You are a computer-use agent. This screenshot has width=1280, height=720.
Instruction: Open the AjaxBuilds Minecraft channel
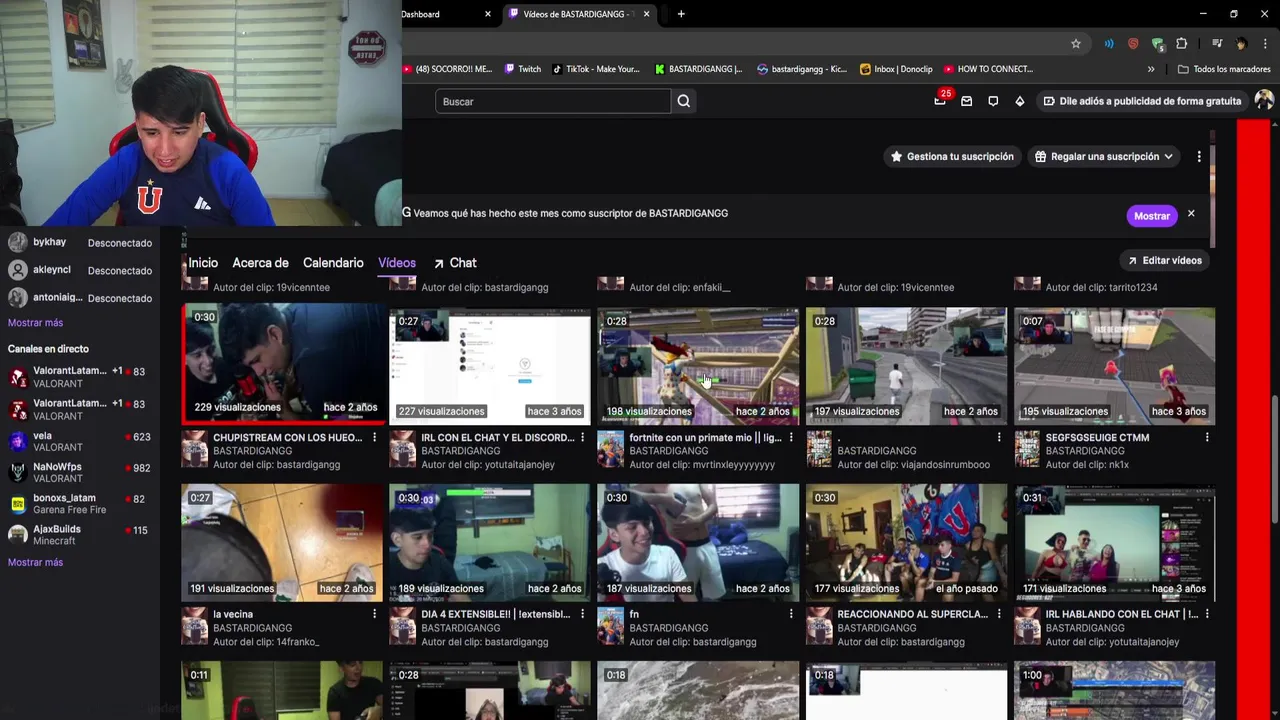point(80,535)
